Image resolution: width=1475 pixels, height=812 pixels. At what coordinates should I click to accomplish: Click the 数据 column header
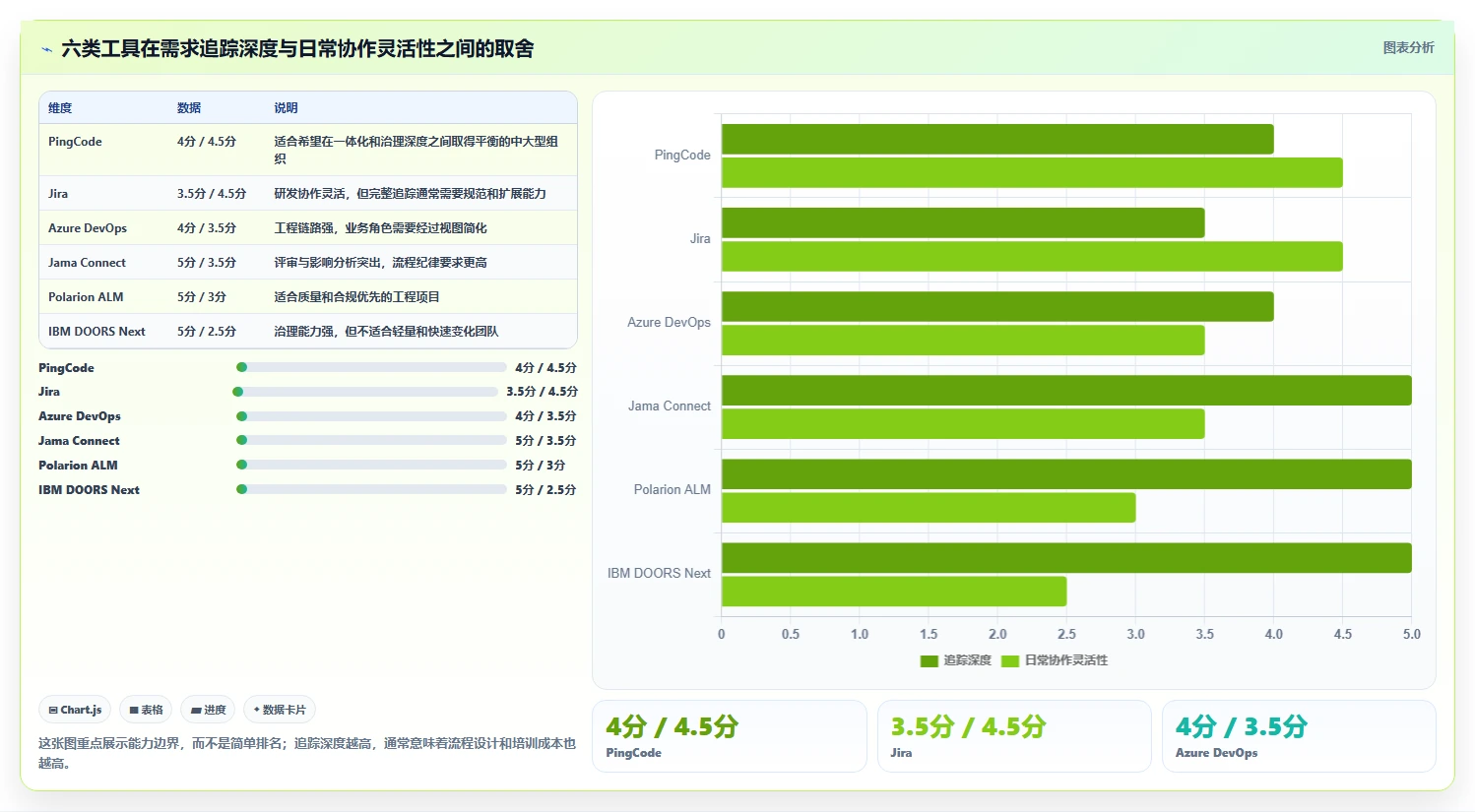coord(189,108)
